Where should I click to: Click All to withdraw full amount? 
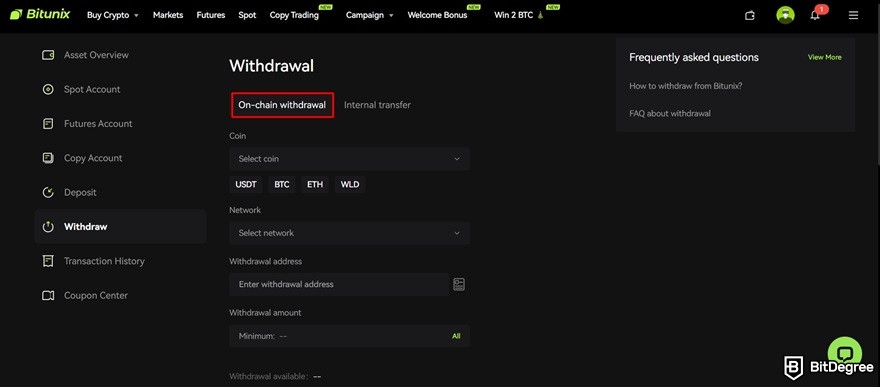click(x=456, y=336)
